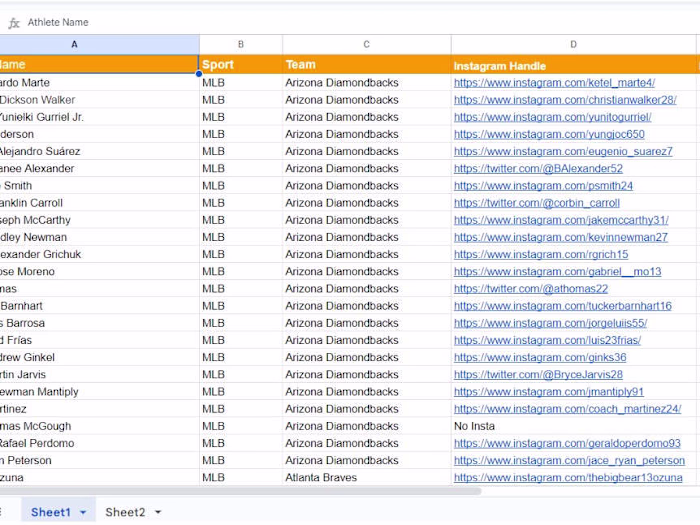Select the Atlanta Braves team cell
The width and height of the screenshot is (700, 525).
pos(367,478)
